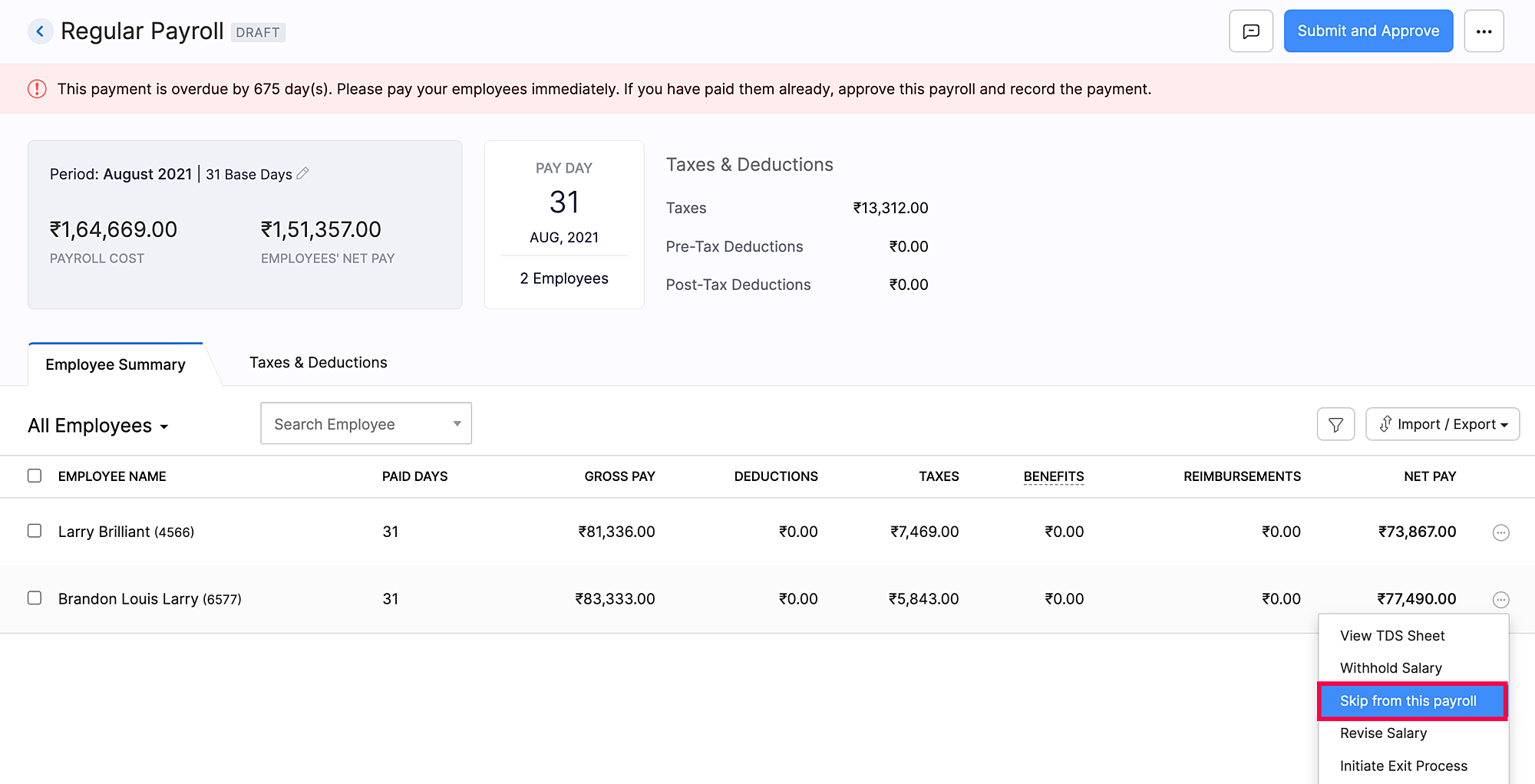
Task: Edit base days with the pencil icon
Action: click(303, 173)
